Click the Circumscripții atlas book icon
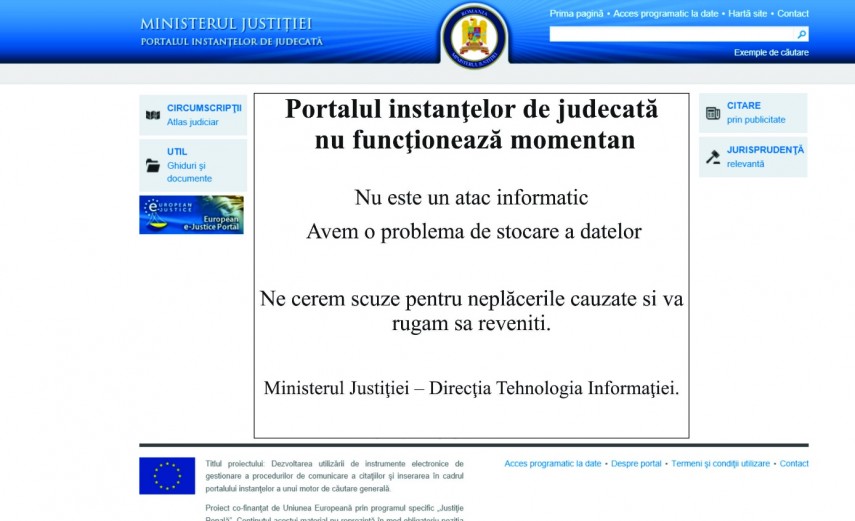 tap(153, 115)
